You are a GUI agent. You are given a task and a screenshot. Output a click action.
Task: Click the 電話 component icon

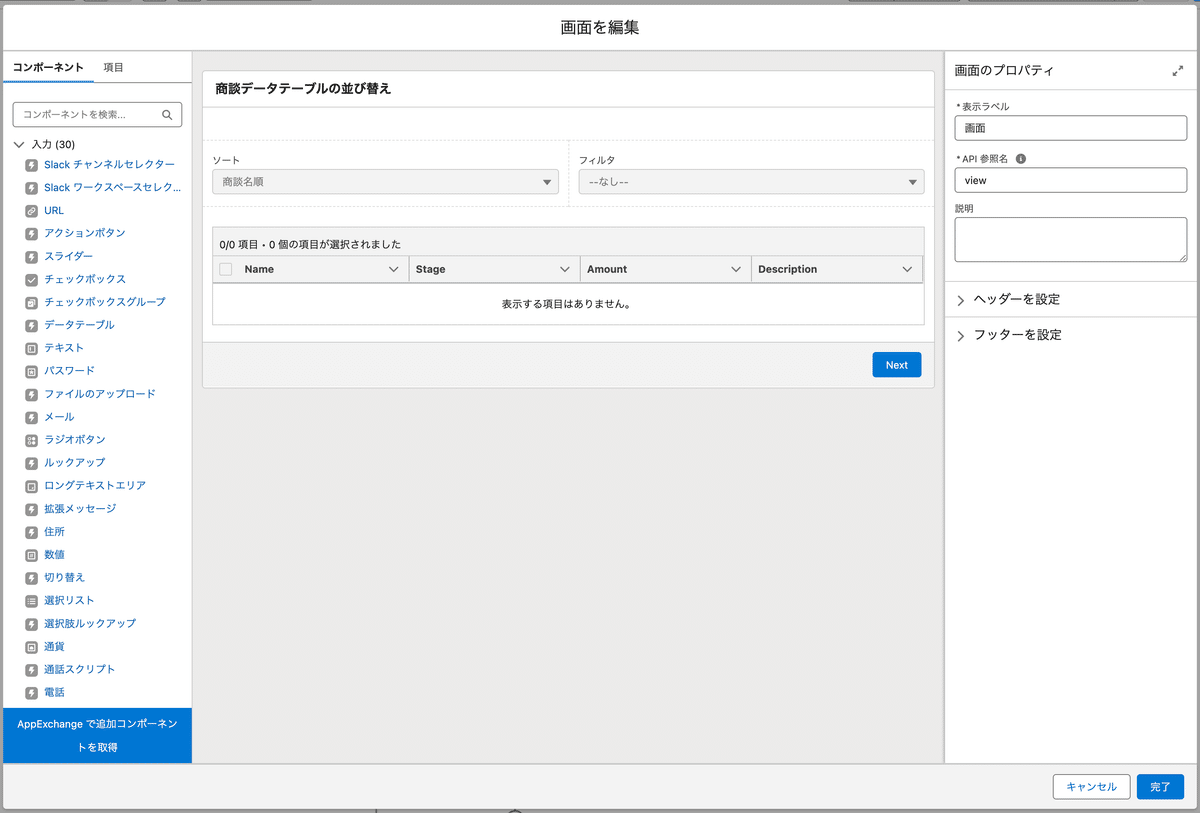32,693
